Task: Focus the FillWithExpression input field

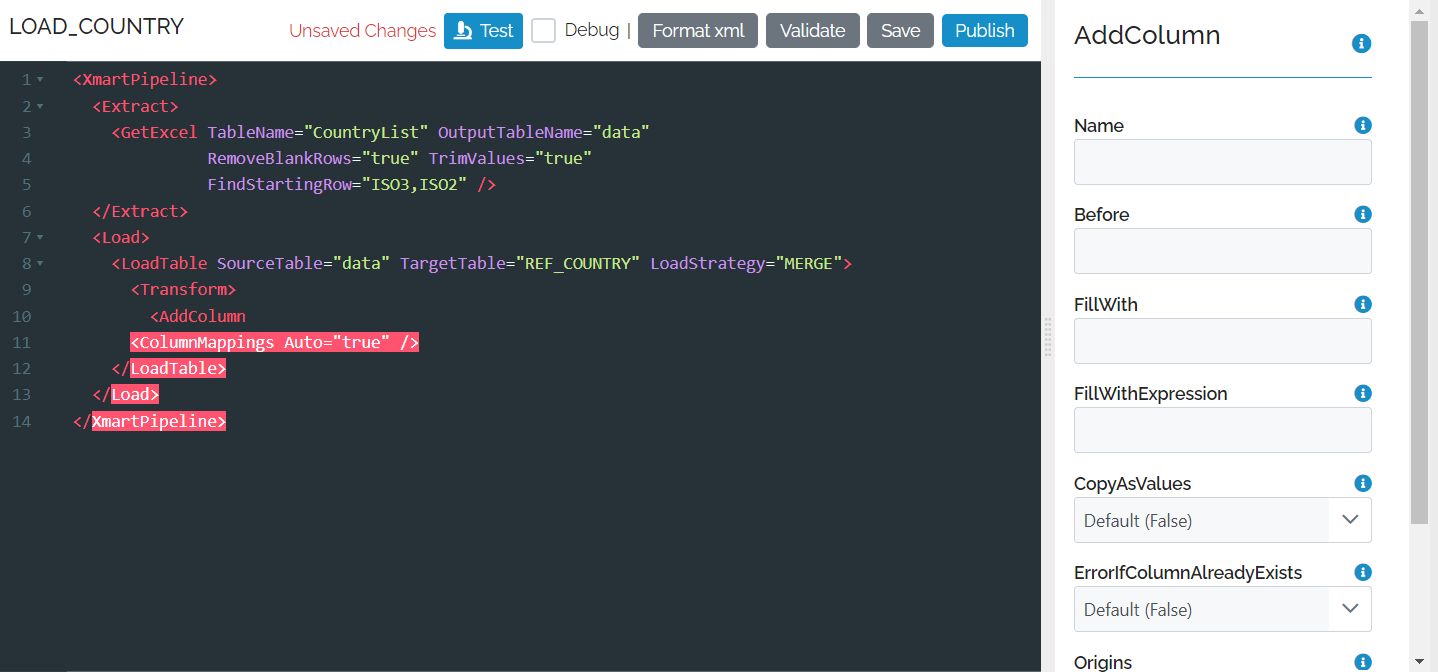Action: click(1222, 430)
